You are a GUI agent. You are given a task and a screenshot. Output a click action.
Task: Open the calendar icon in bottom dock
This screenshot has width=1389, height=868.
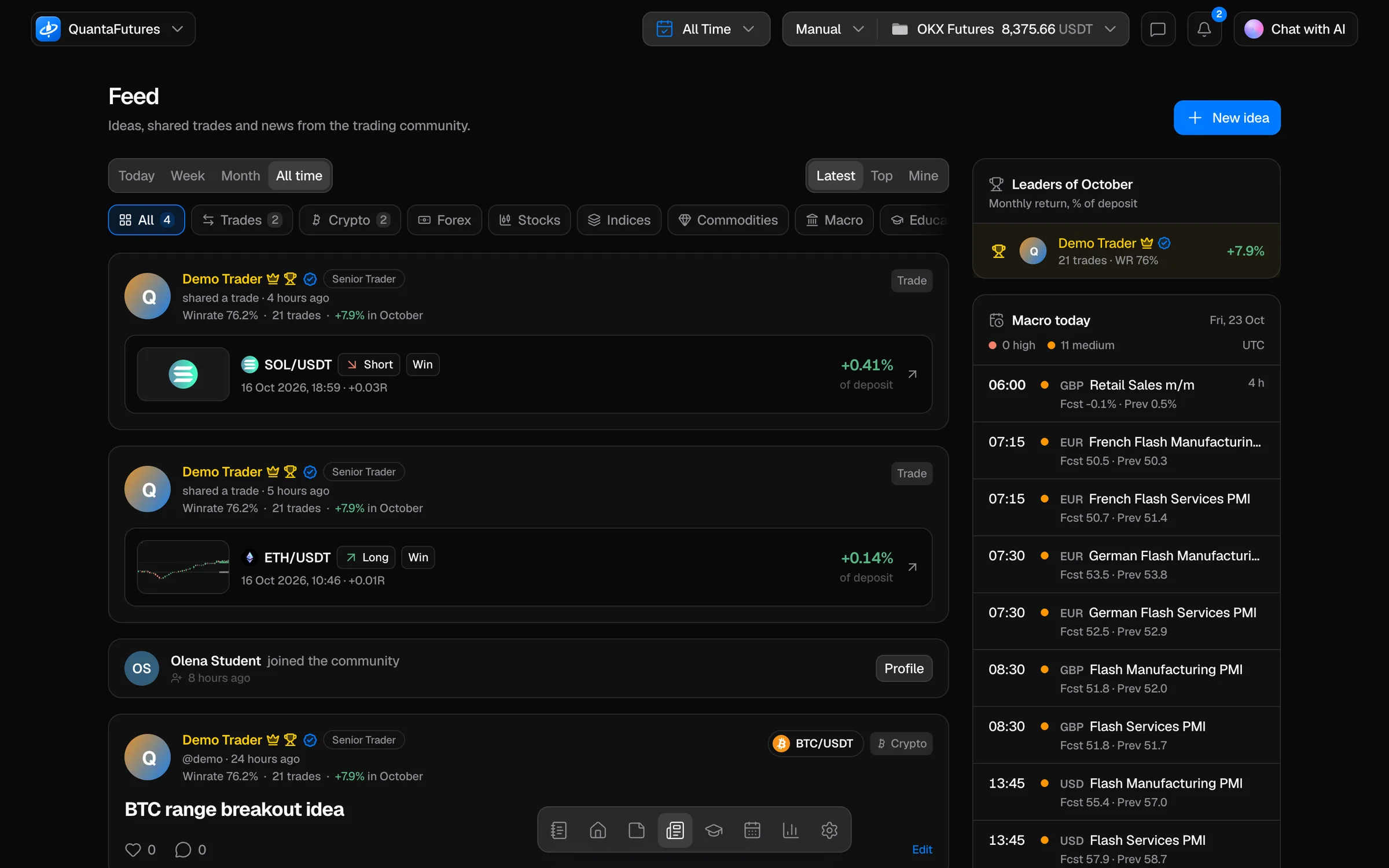tap(752, 830)
